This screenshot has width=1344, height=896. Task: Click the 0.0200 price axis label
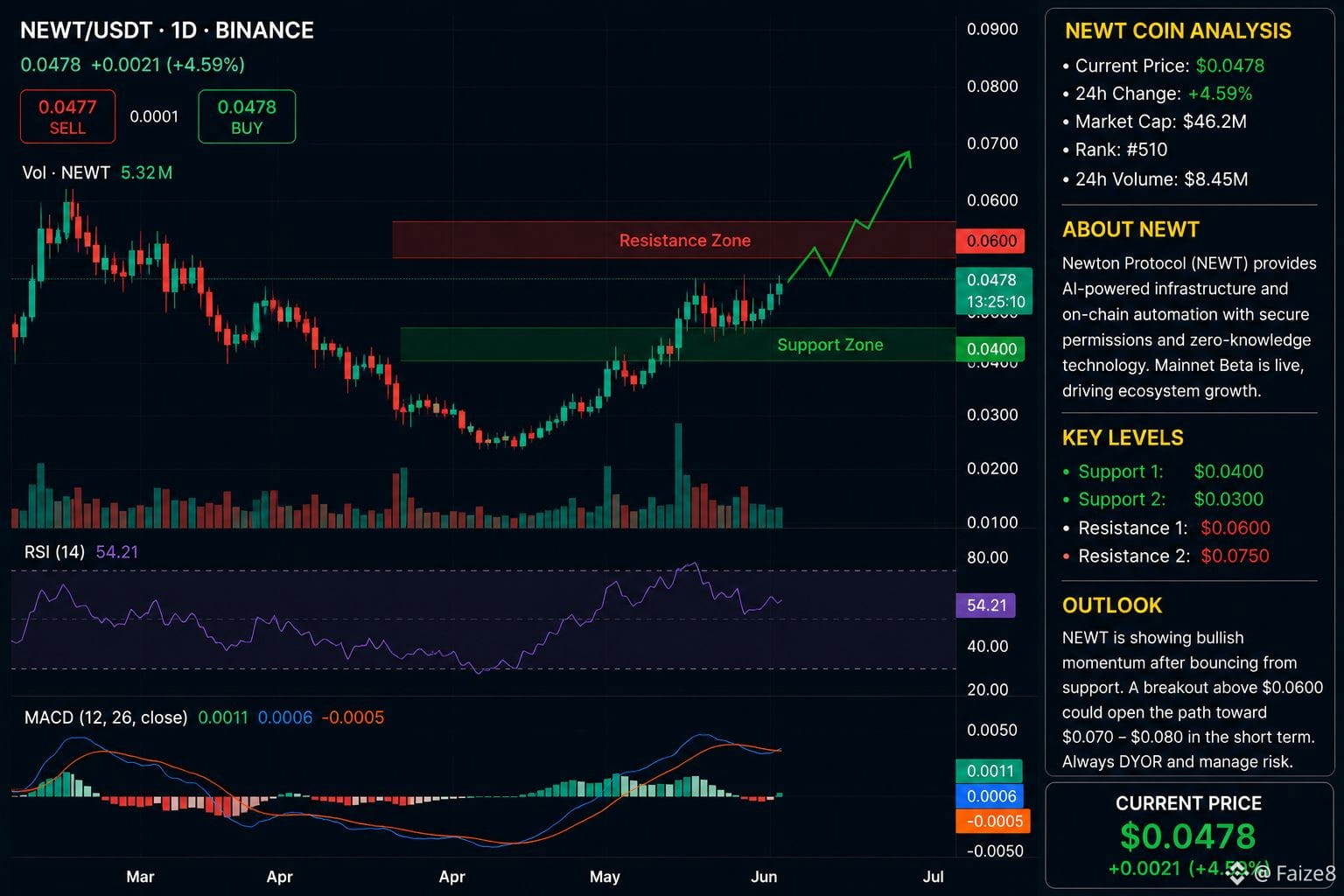pos(992,468)
